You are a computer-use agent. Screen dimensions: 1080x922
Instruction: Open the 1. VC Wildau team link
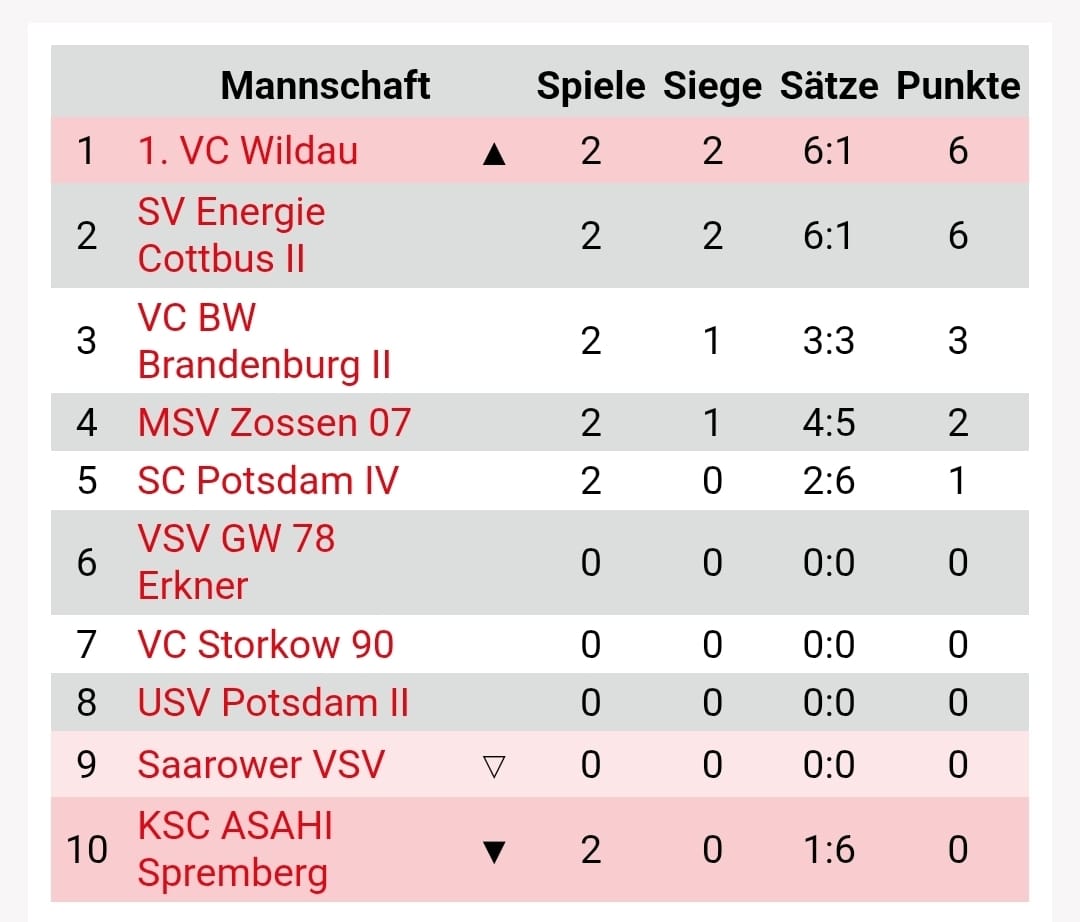[248, 151]
